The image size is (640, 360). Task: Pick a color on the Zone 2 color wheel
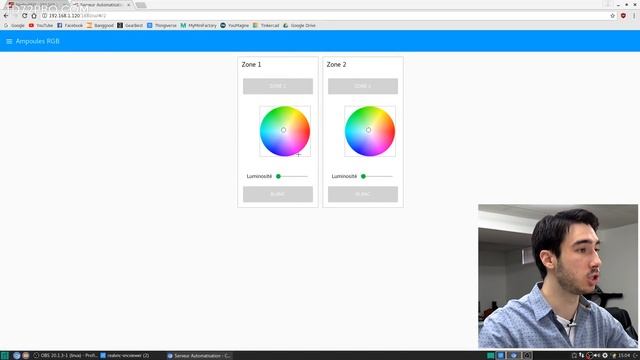[370, 131]
